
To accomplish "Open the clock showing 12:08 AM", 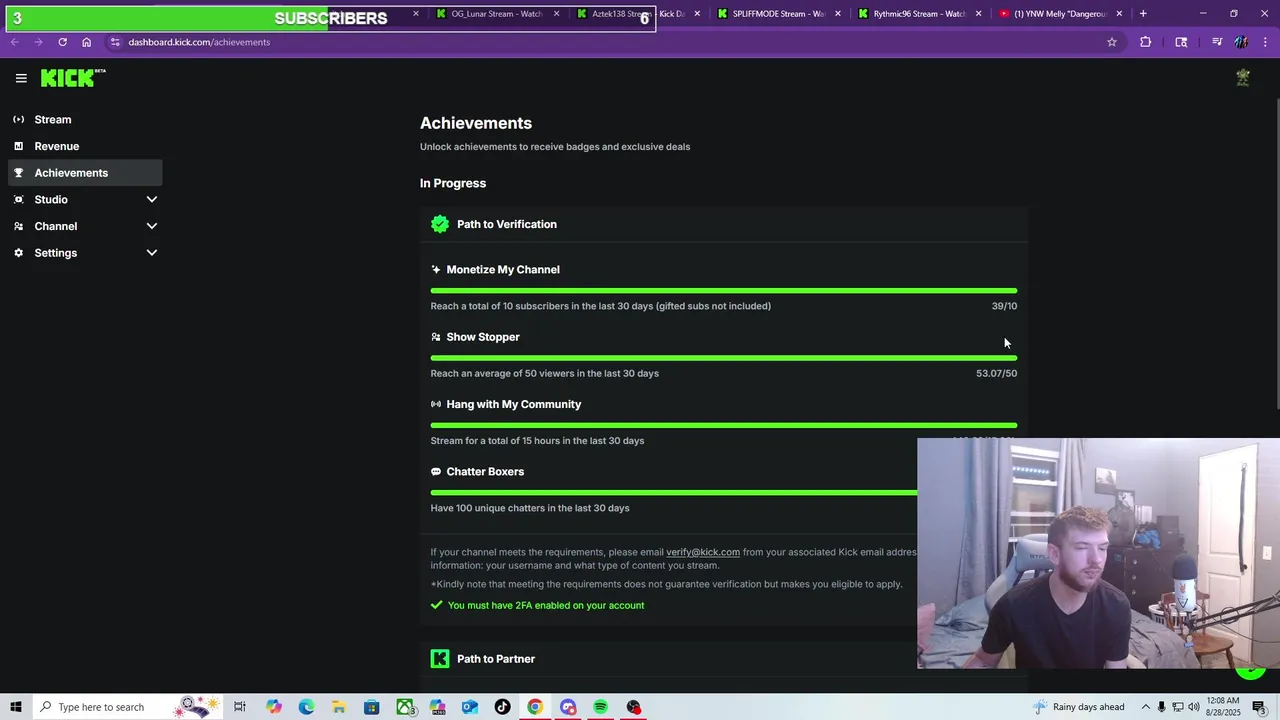I will tap(1225, 707).
